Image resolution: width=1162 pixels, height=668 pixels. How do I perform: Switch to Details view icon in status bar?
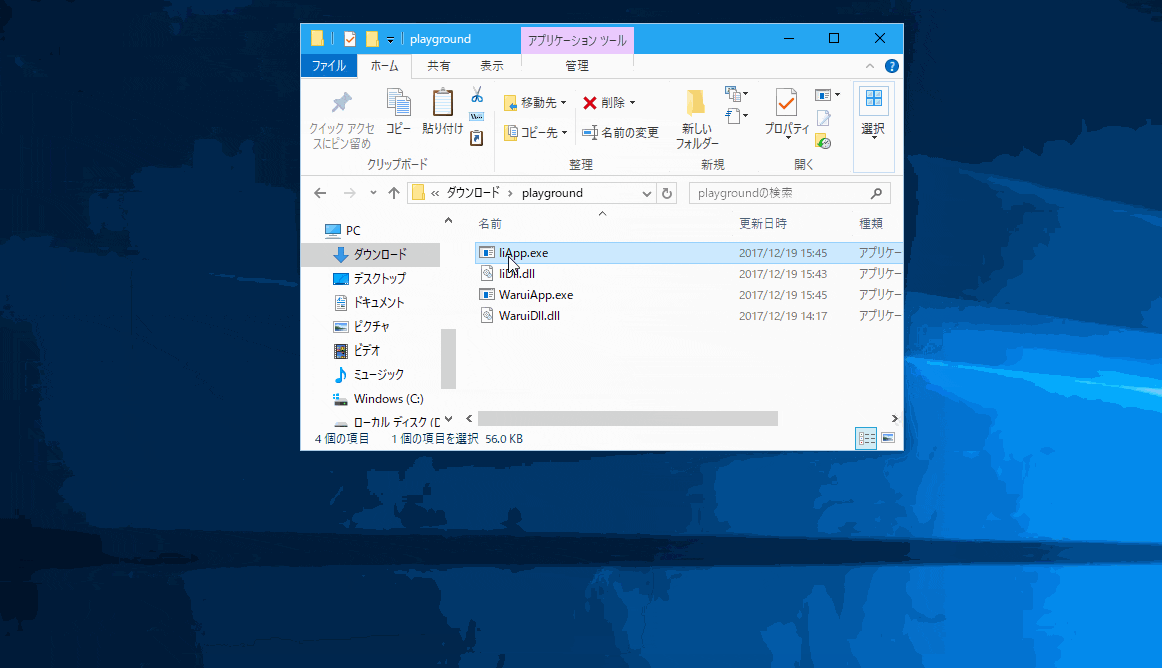click(866, 439)
